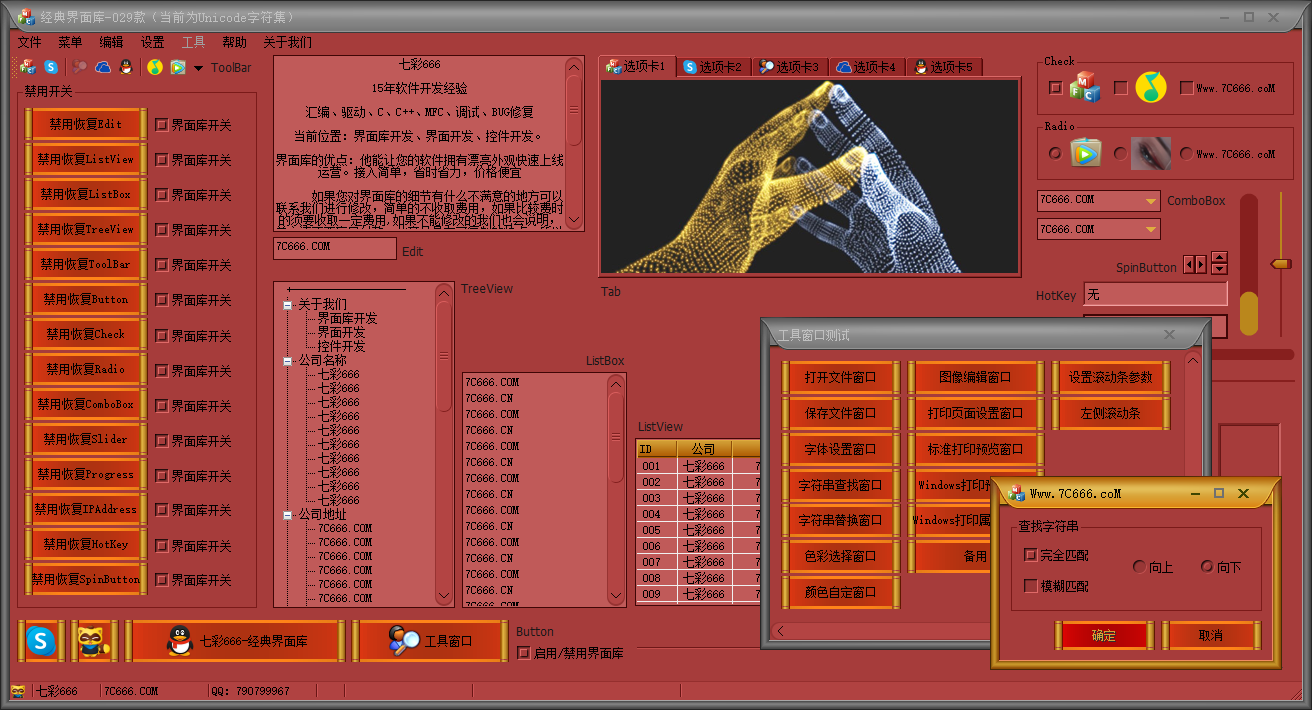This screenshot has width=1312, height=710.
Task: Open the ToolBar overflow dropdown arrow
Action: pos(198,68)
